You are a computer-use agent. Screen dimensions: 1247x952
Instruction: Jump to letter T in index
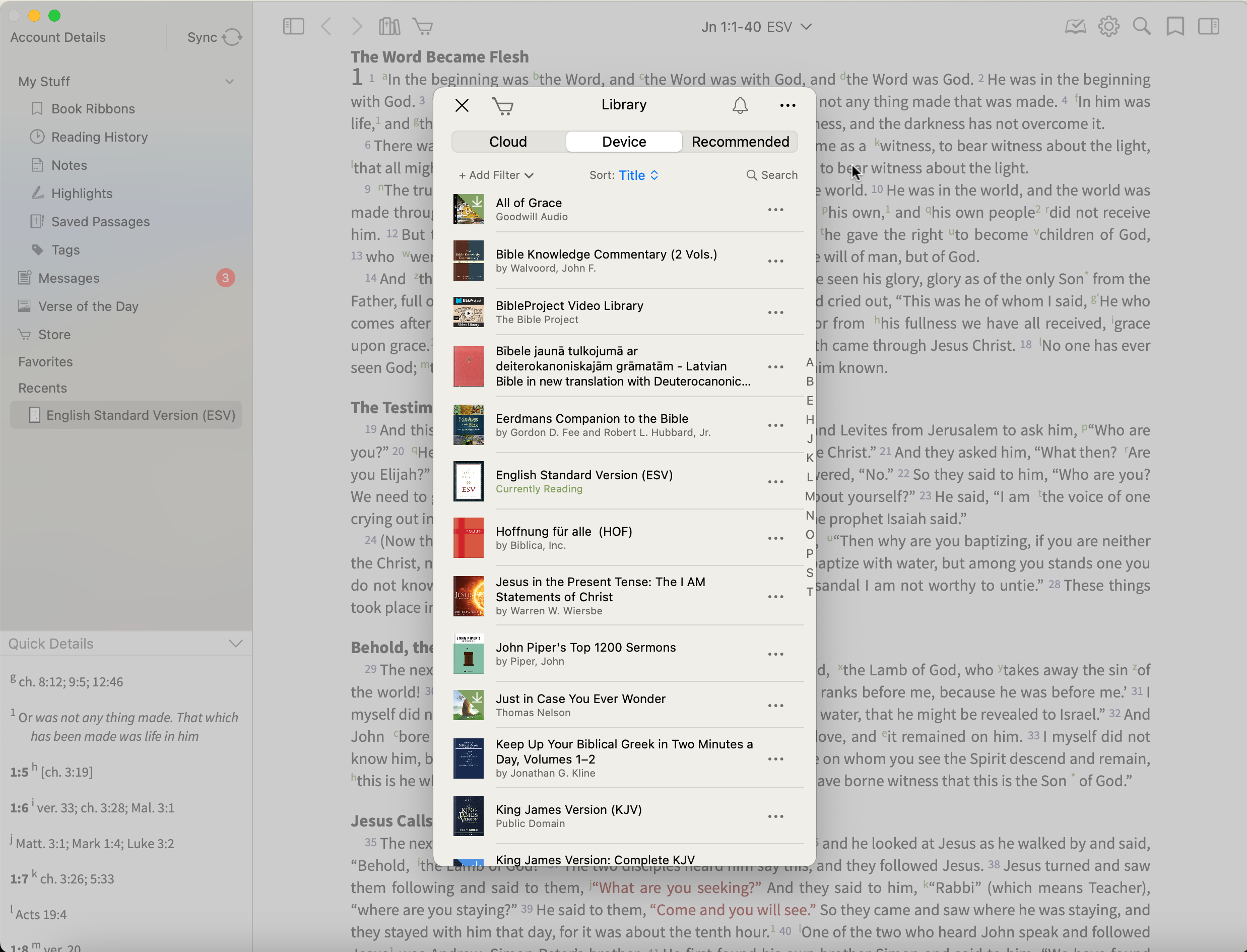point(810,592)
